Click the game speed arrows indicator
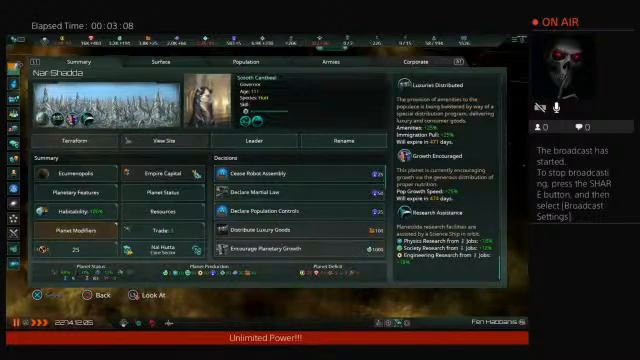640x360 pixels. 40,323
